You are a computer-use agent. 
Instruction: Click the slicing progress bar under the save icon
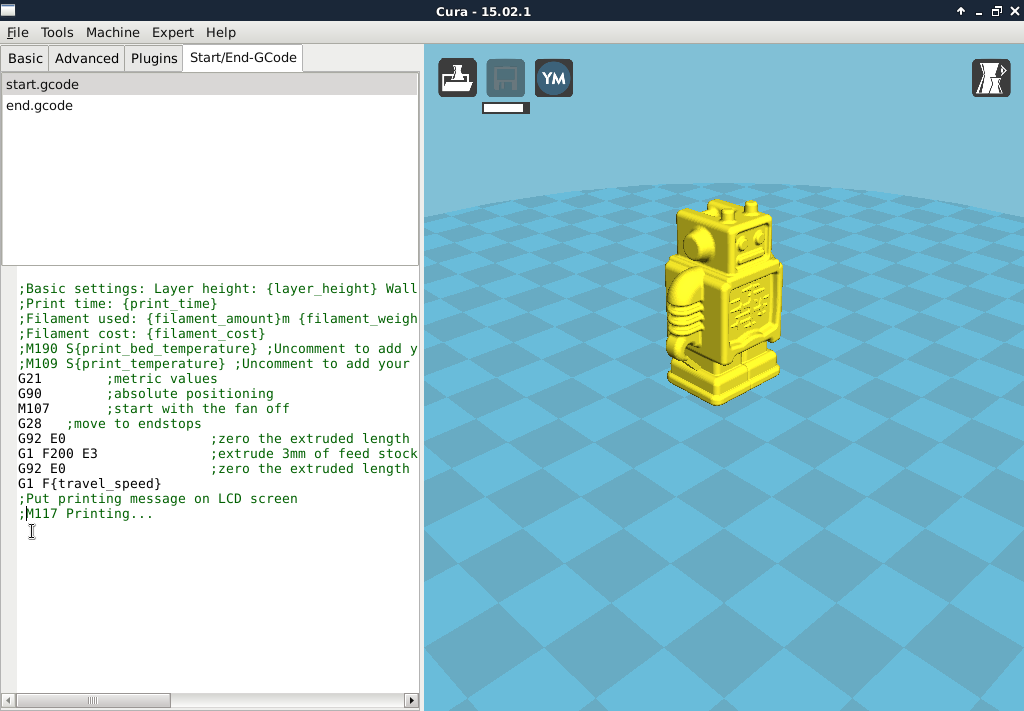(x=505, y=108)
